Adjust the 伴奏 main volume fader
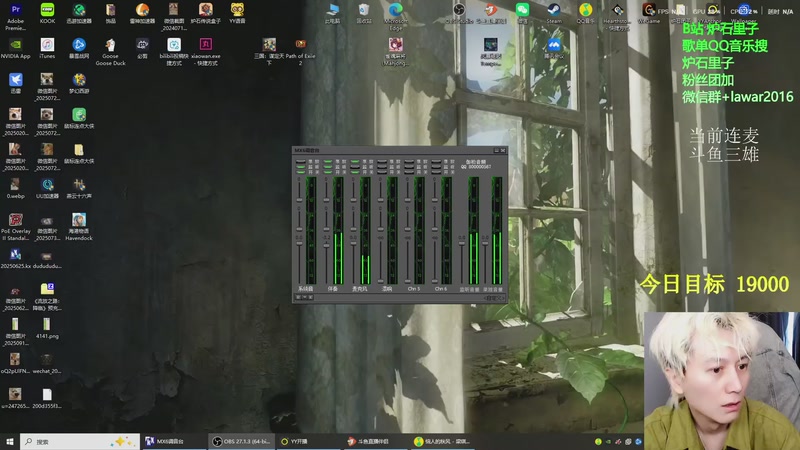The width and height of the screenshot is (800, 450). point(327,245)
